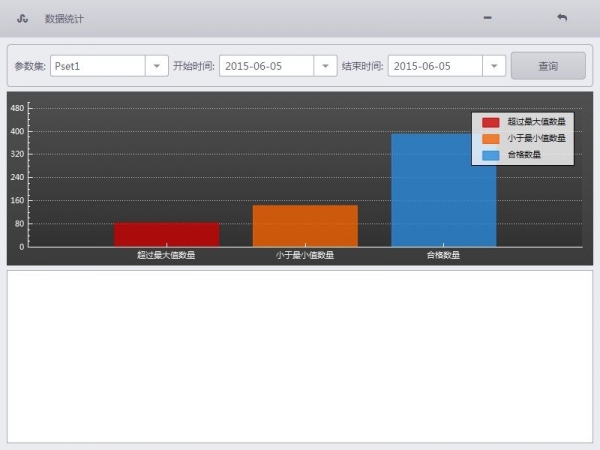Click the back arrow icon in title bar
The width and height of the screenshot is (600, 450).
(562, 18)
